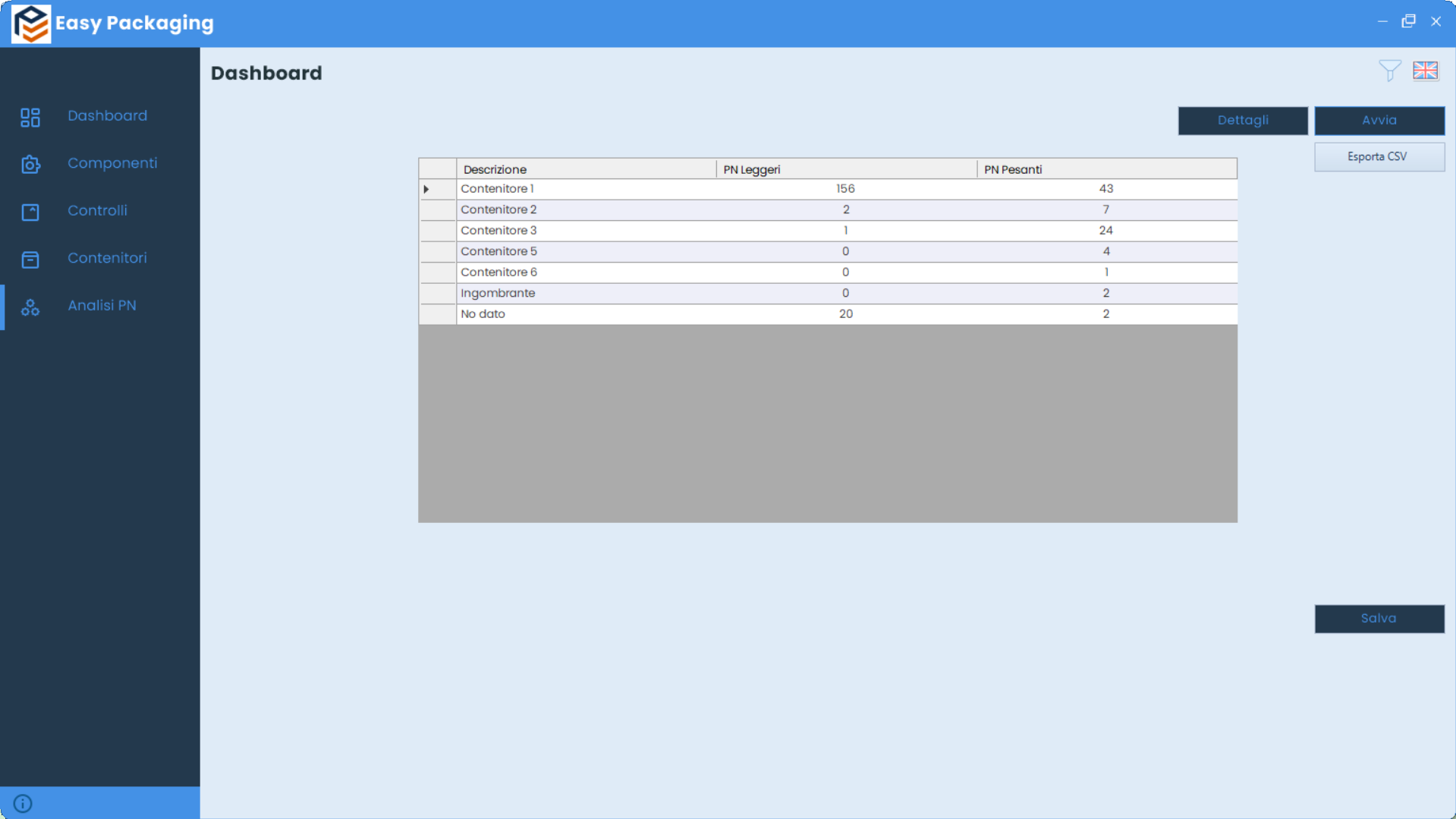Click the Easy Packaging logo
Viewport: 1456px width, 819px height.
[x=31, y=24]
